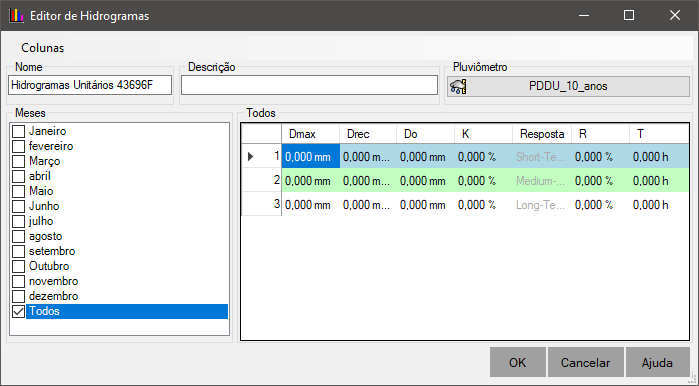Check the Outubro checkbox
This screenshot has height=386, width=699.
[x=18, y=266]
